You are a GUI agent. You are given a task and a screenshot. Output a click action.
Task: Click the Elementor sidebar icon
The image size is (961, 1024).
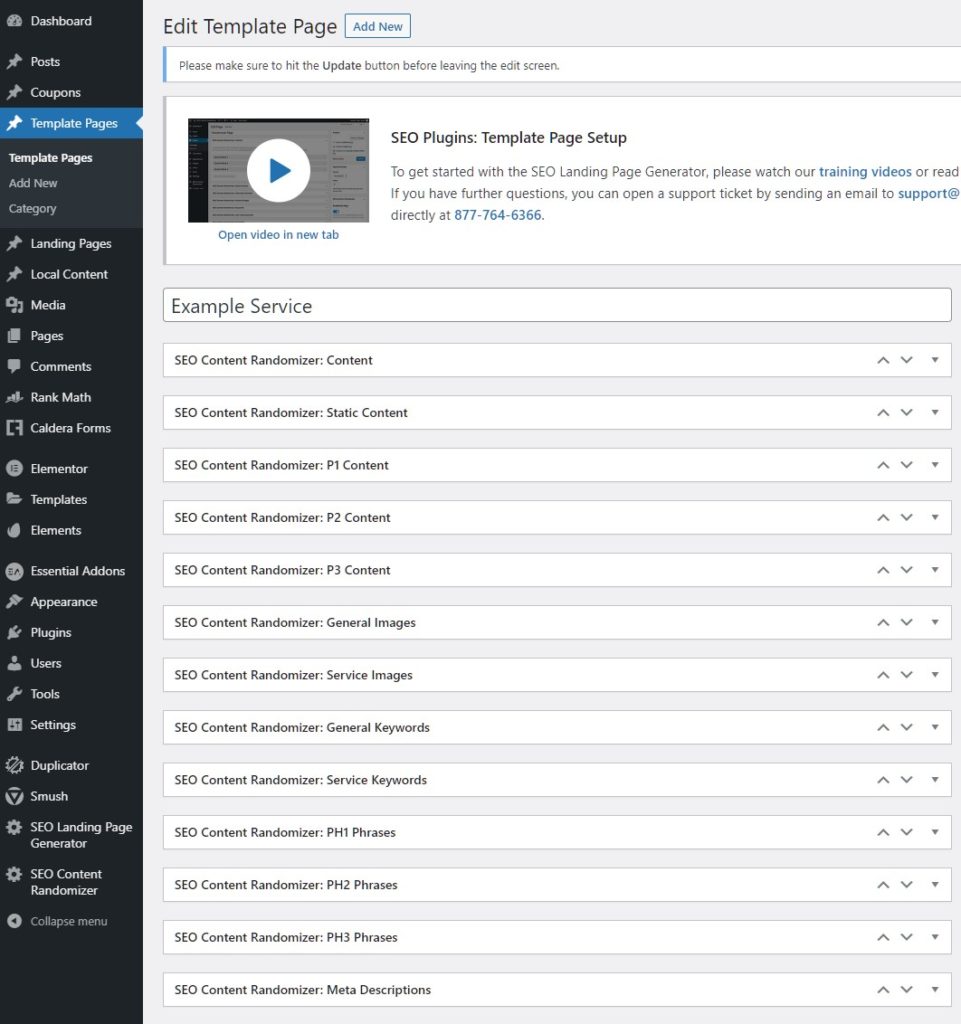click(14, 468)
